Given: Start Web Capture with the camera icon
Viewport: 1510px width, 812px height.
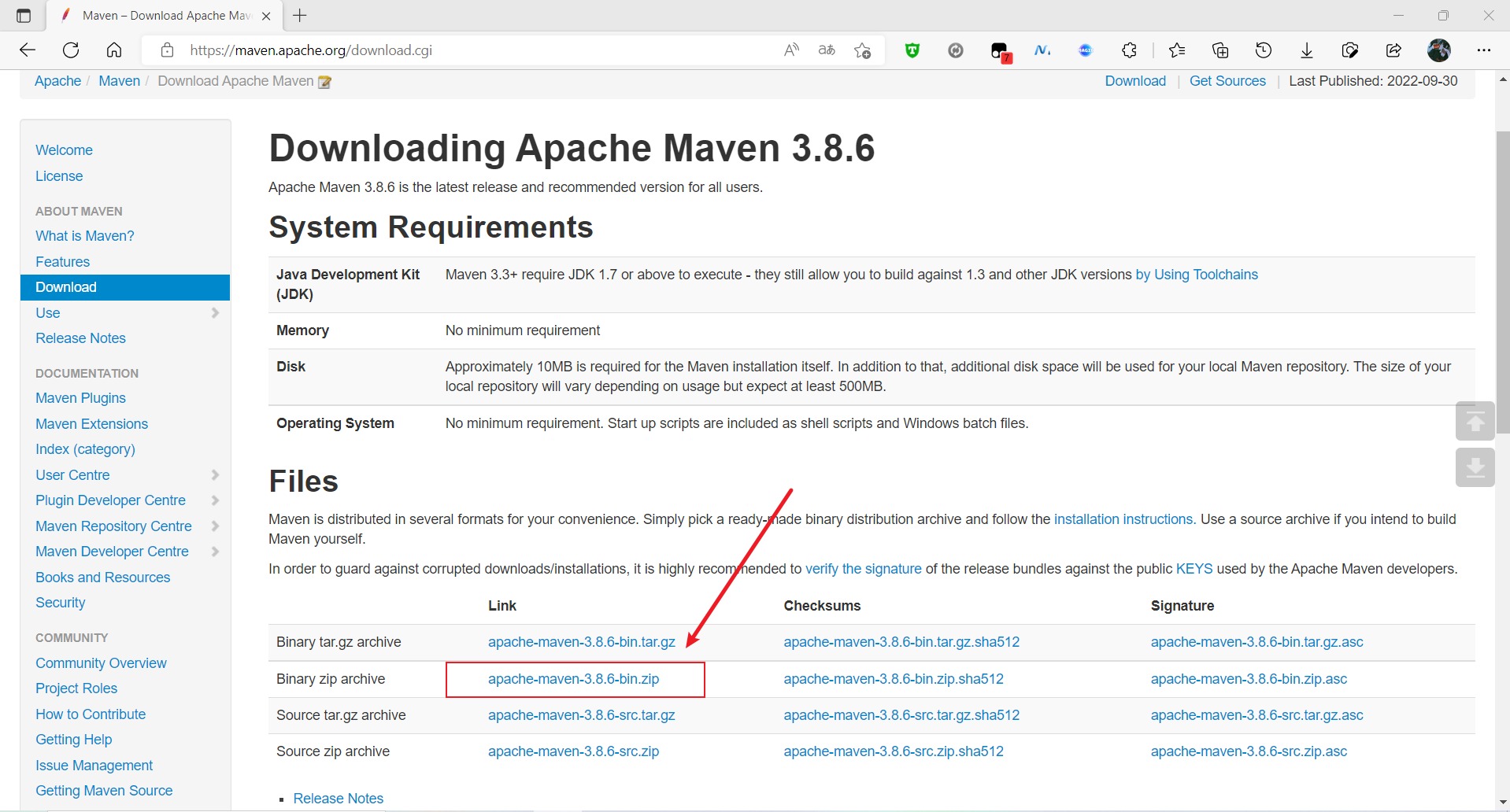Looking at the screenshot, I should tap(1349, 50).
